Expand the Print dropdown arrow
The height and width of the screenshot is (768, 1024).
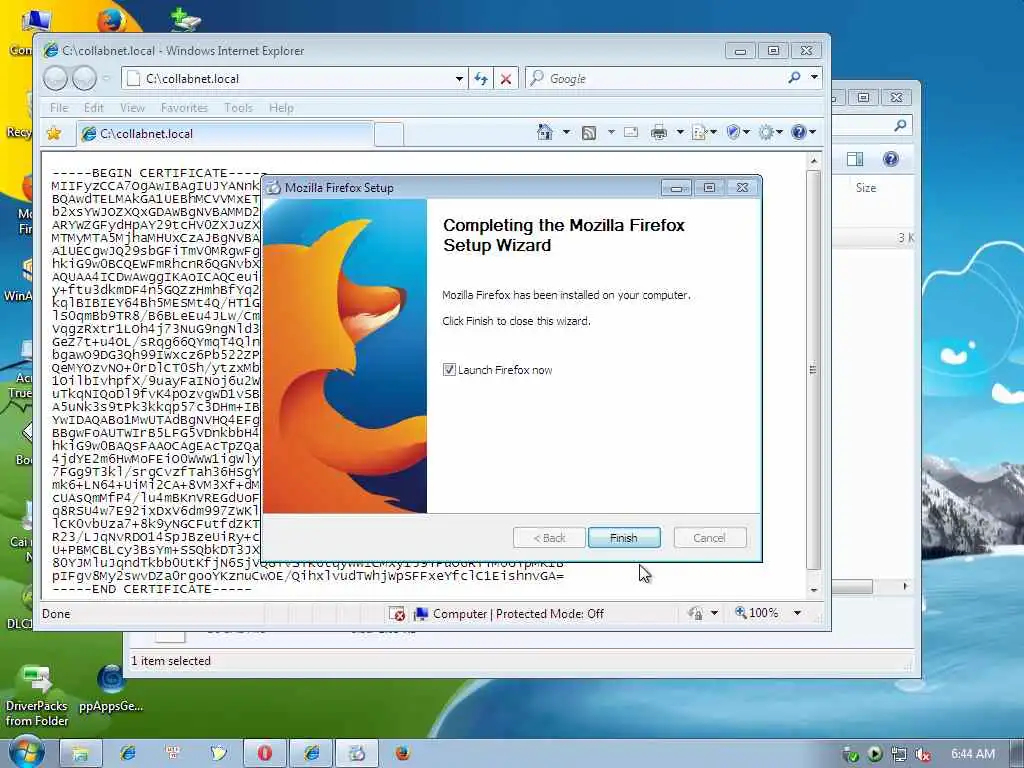tap(680, 133)
